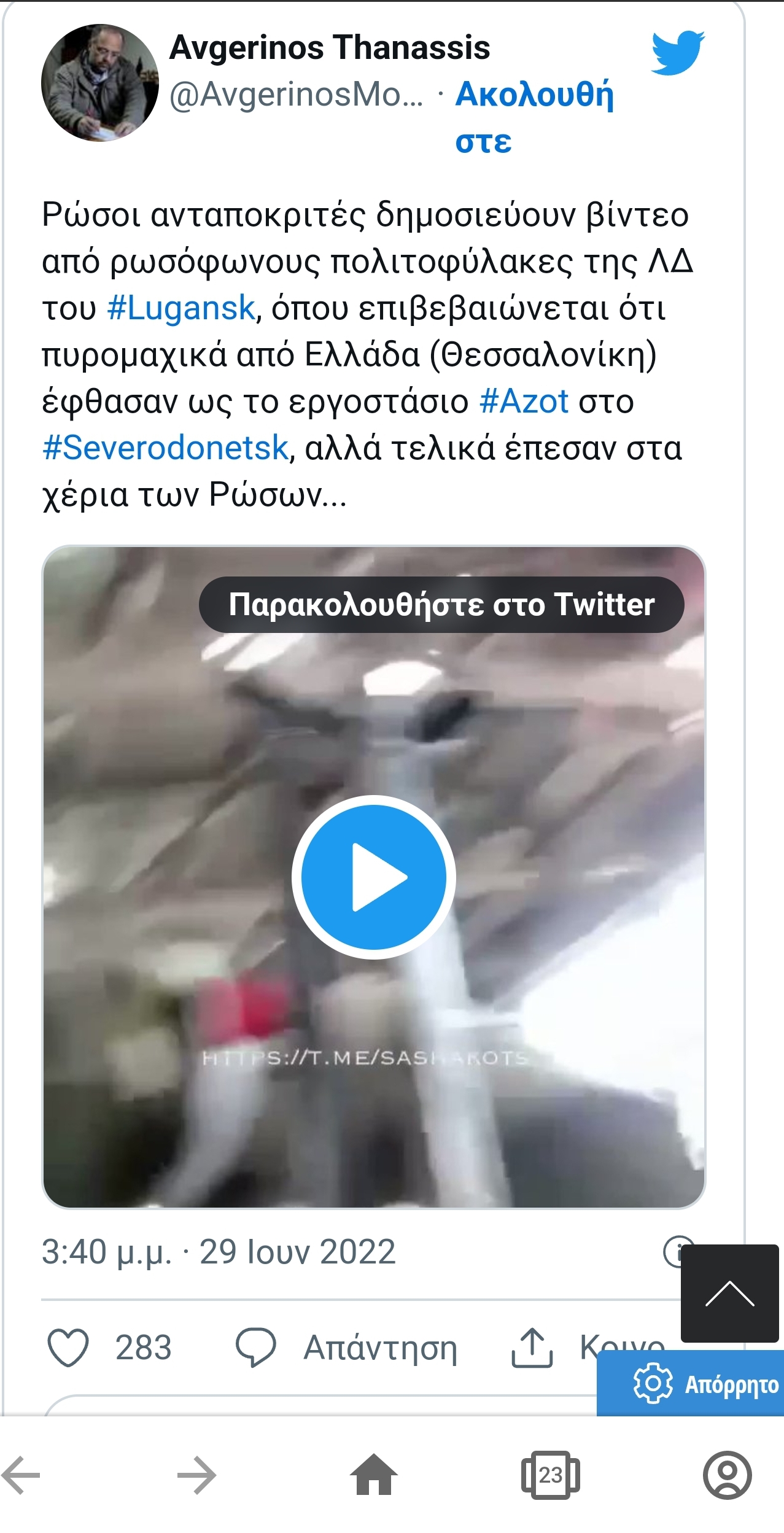Click Παρακολουθήστε στο Twitter button

click(441, 605)
